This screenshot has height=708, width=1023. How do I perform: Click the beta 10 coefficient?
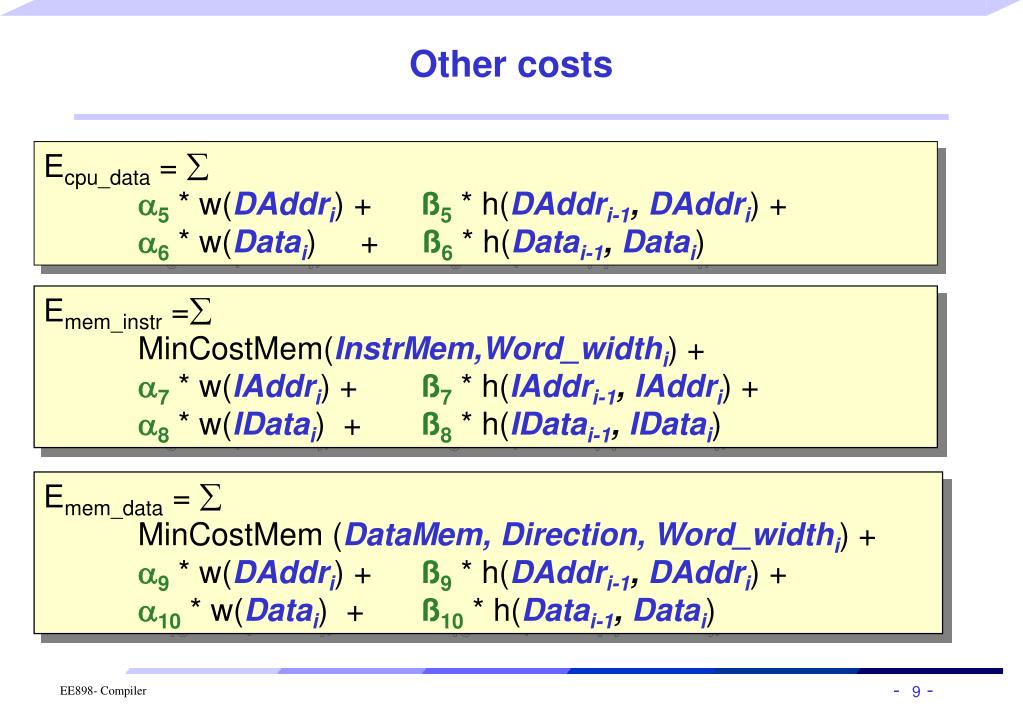click(x=442, y=615)
